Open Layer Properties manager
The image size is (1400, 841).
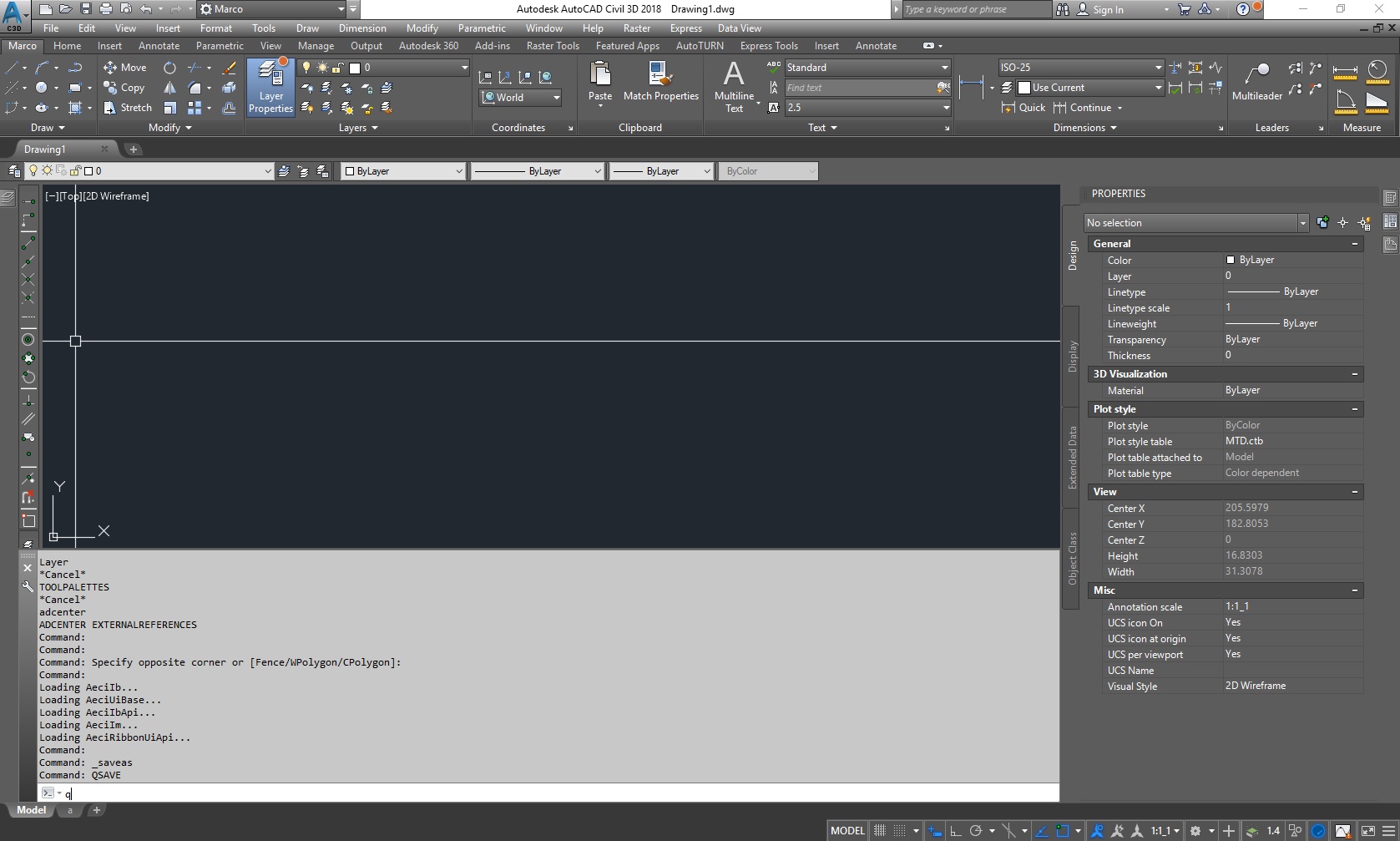pos(270,87)
